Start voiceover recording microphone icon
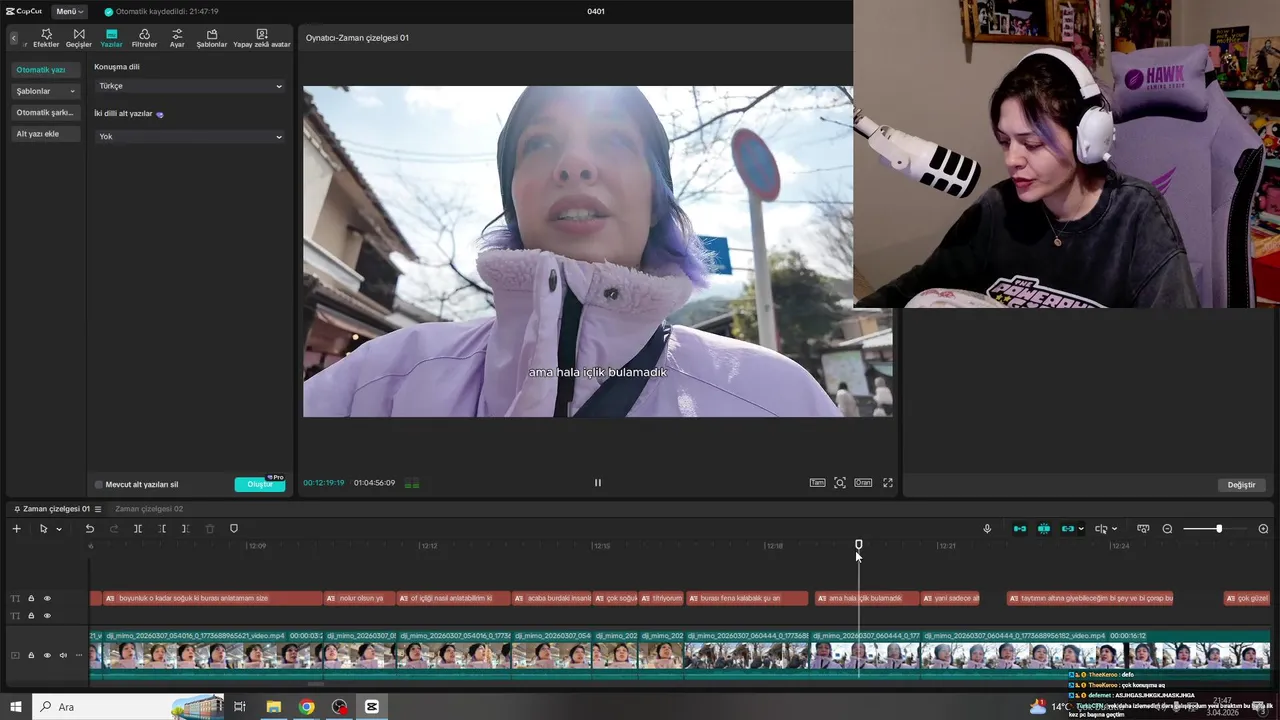This screenshot has width=1280, height=720. pyautogui.click(x=987, y=528)
